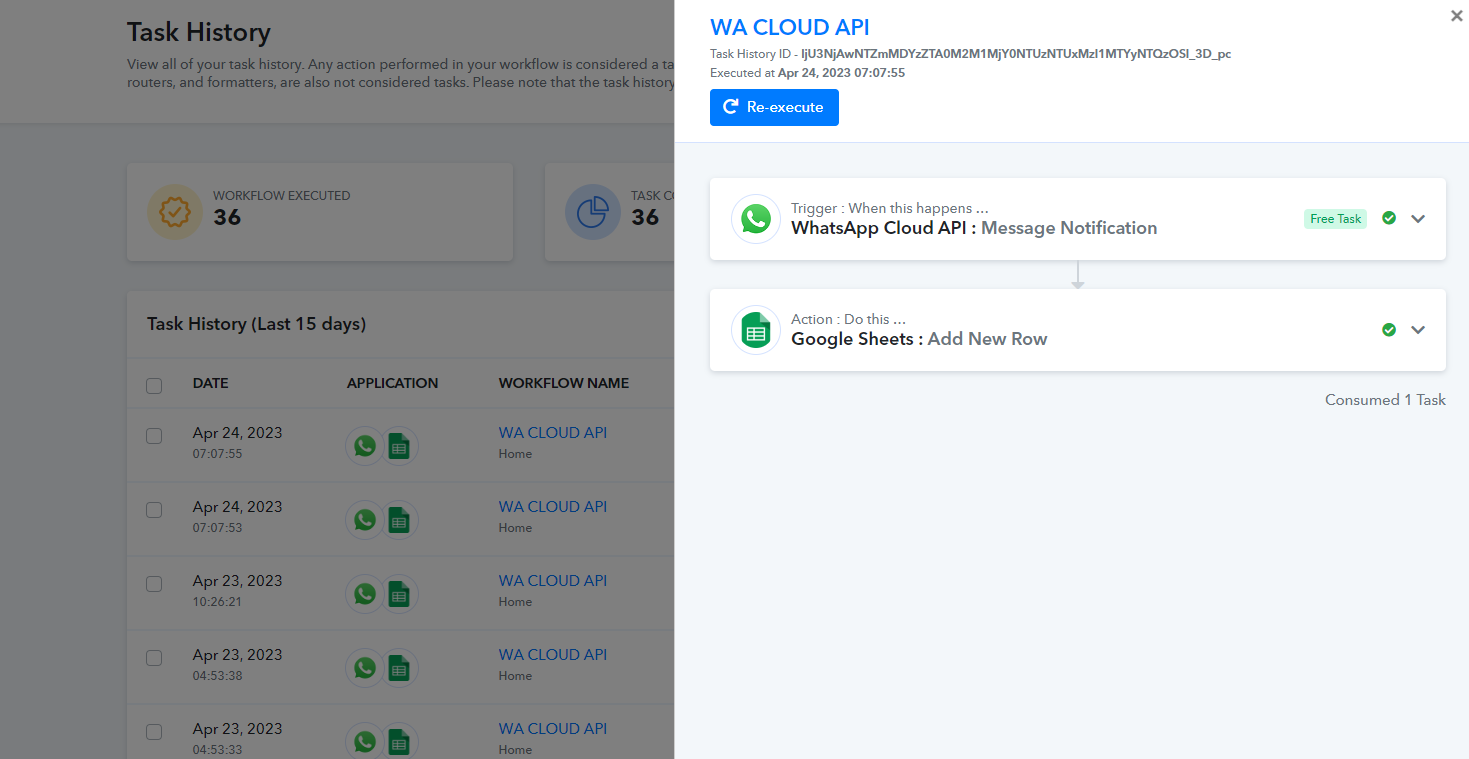The height and width of the screenshot is (759, 1469).
Task: Check the row for Apr 24, 2023 07:07:53
Action: click(x=154, y=510)
